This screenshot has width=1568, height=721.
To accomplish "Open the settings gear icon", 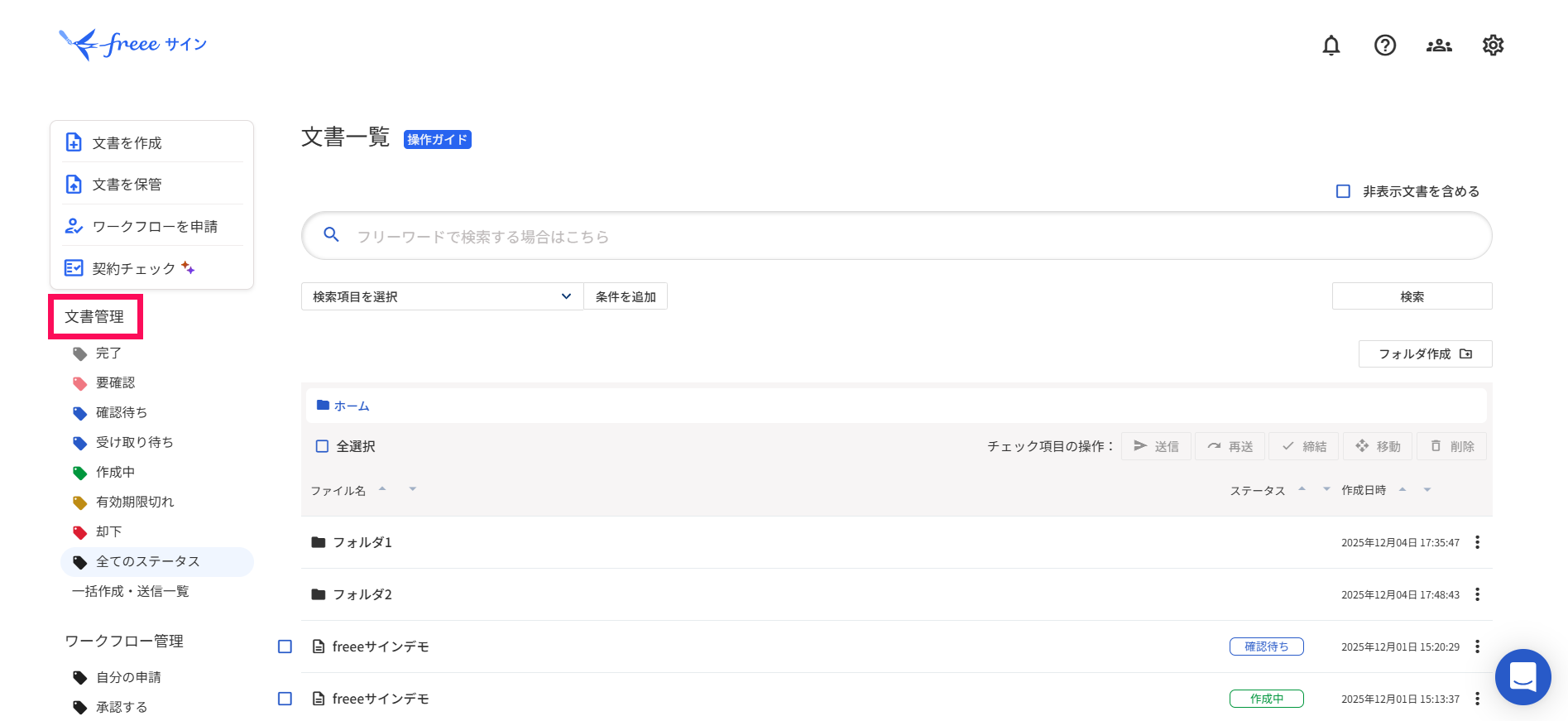I will 1493,46.
